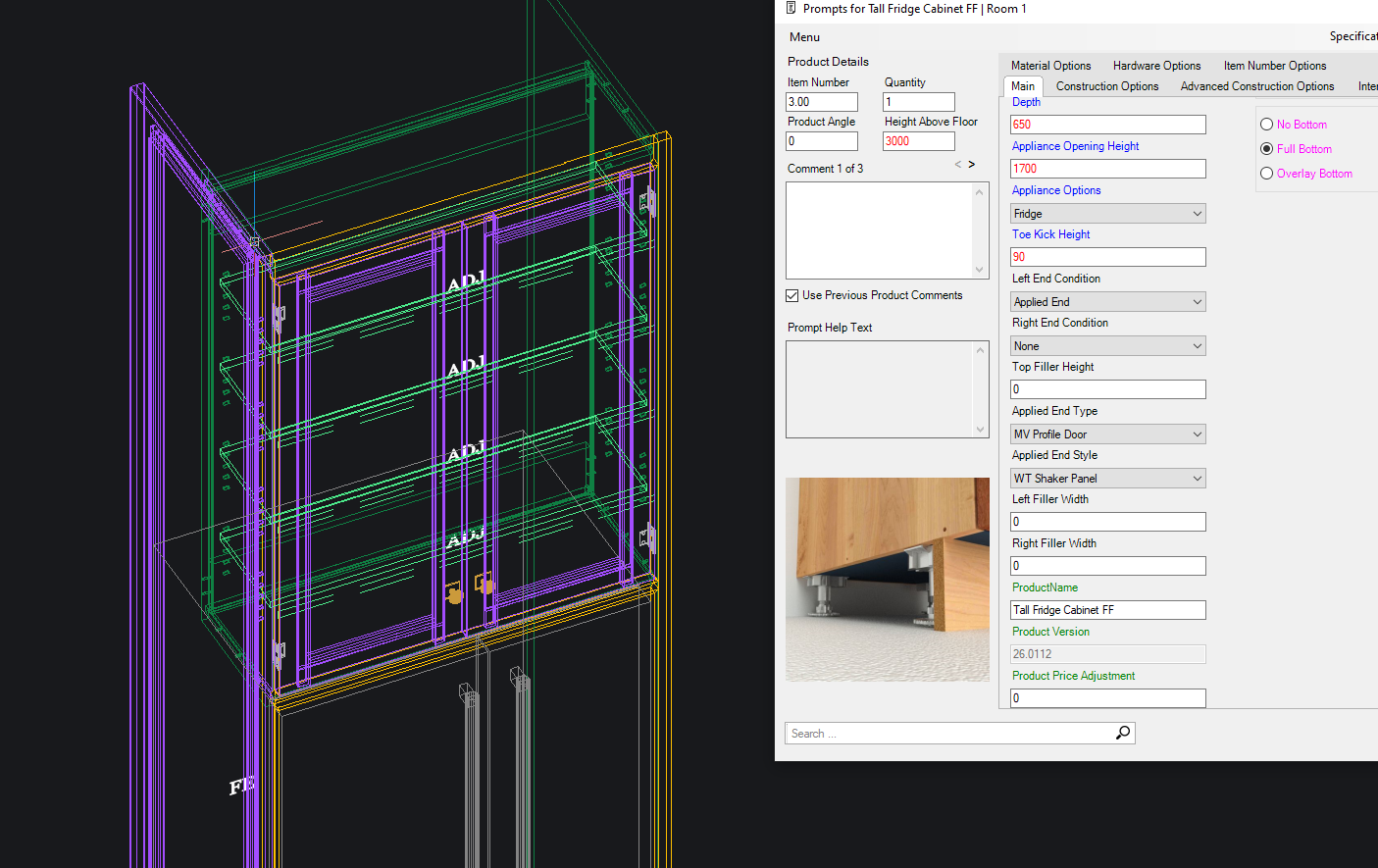
Task: Click the prompts window title bar icon
Action: pos(791,9)
